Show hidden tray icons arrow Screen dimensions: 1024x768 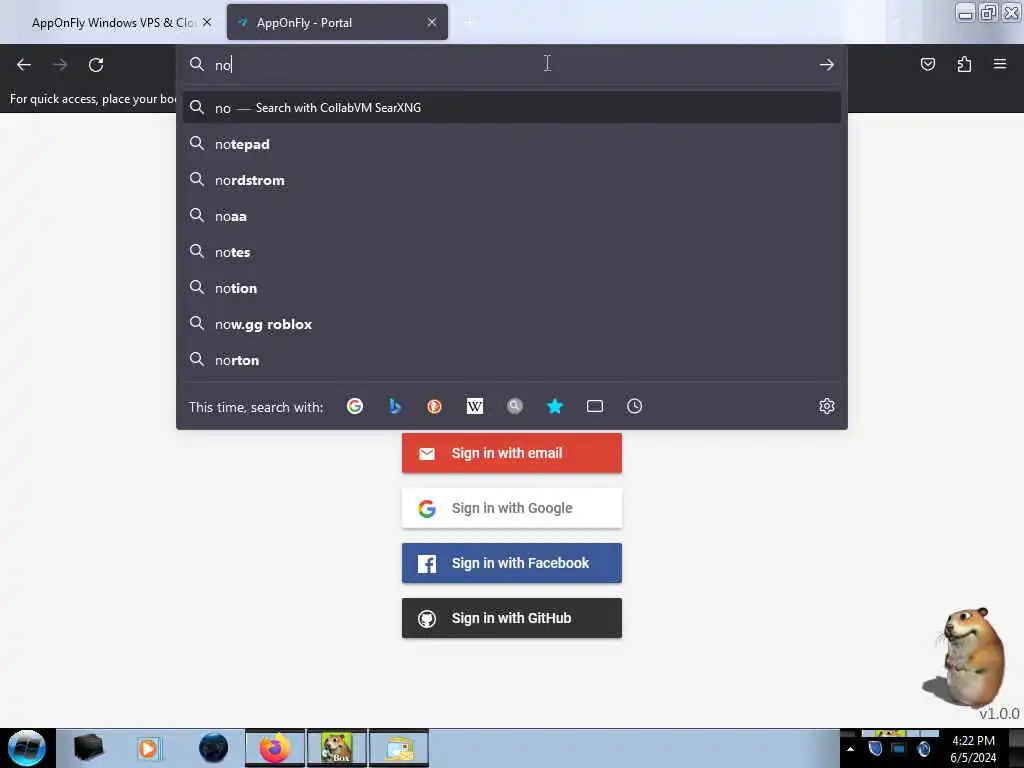pyautogui.click(x=850, y=749)
